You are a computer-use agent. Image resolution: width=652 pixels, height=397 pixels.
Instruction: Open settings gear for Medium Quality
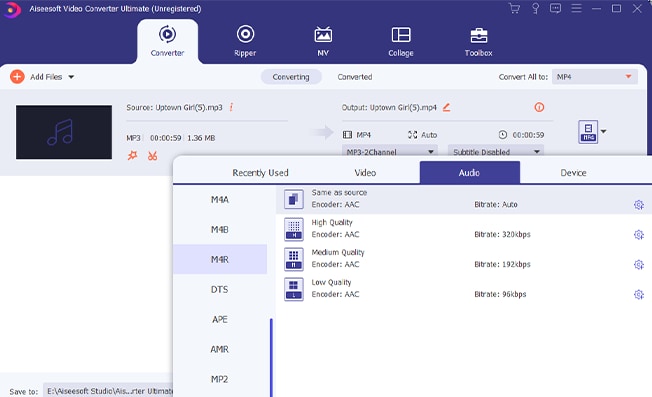coord(639,264)
